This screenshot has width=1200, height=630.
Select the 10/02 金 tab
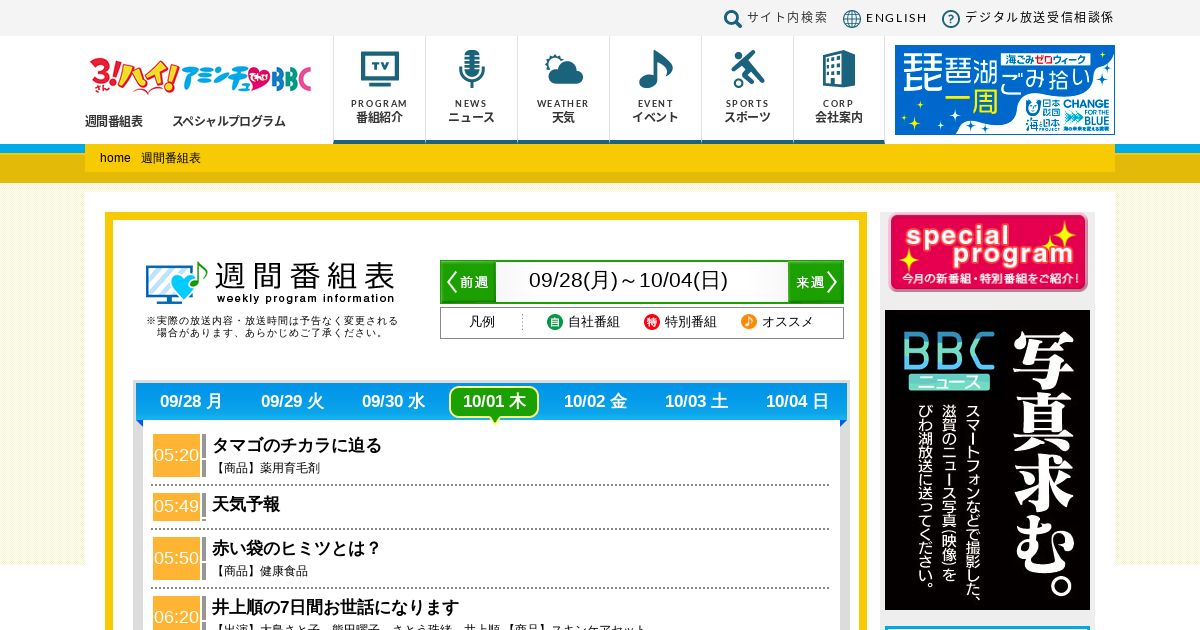click(595, 402)
